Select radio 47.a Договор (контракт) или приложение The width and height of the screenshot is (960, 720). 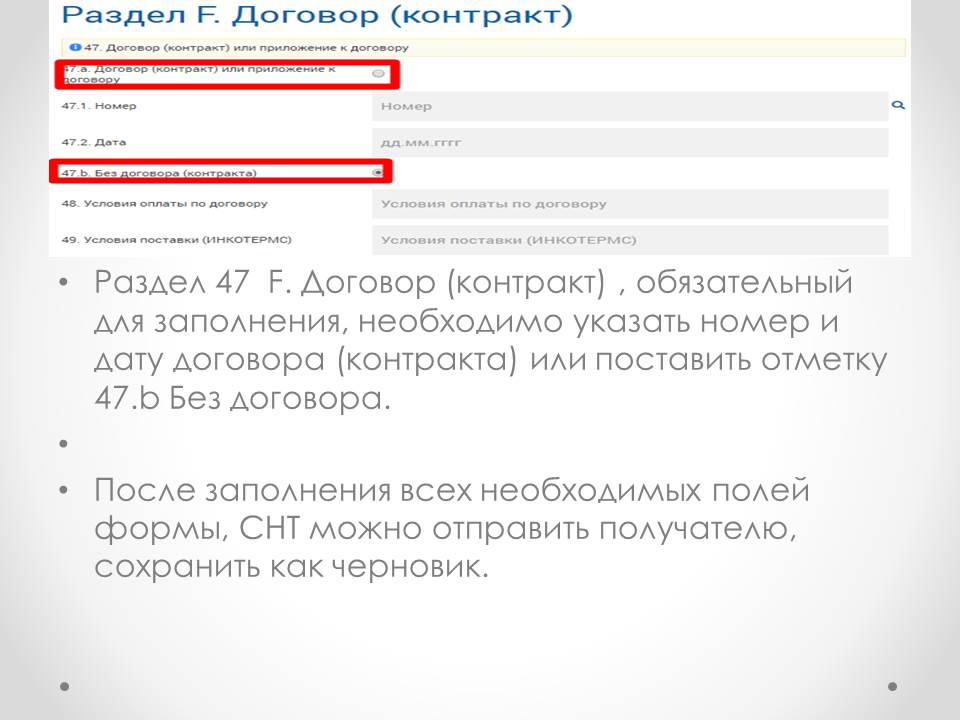point(378,74)
